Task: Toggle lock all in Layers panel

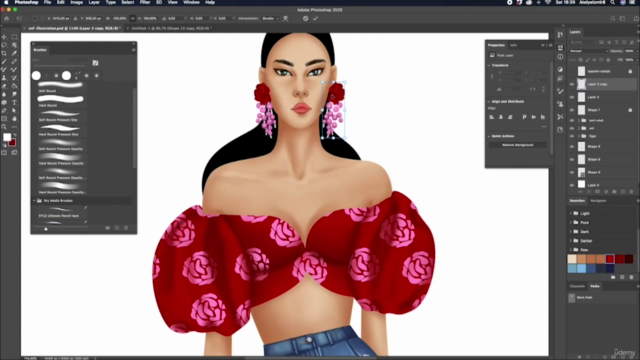Action: (x=608, y=60)
